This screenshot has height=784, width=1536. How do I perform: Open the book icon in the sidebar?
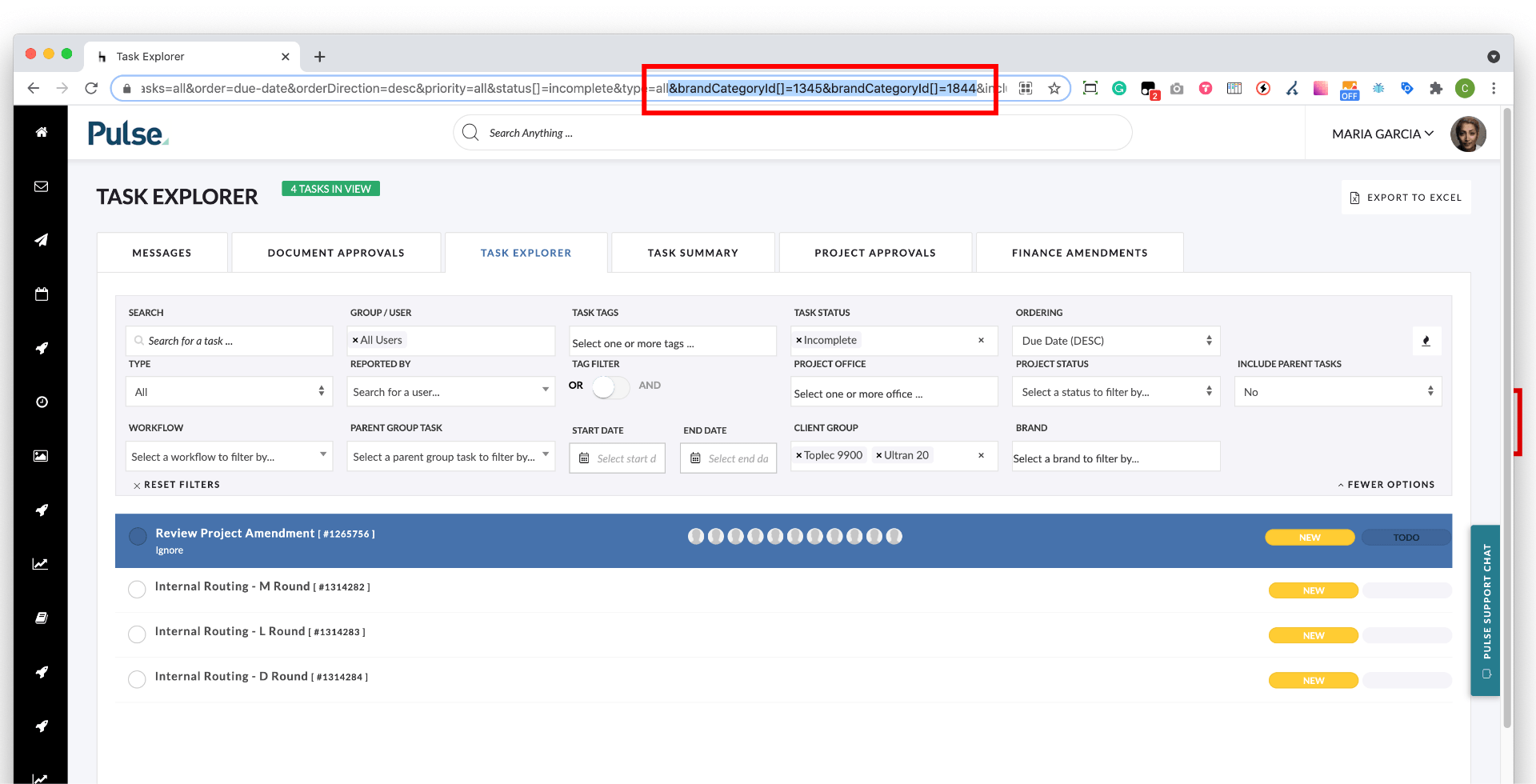42,618
